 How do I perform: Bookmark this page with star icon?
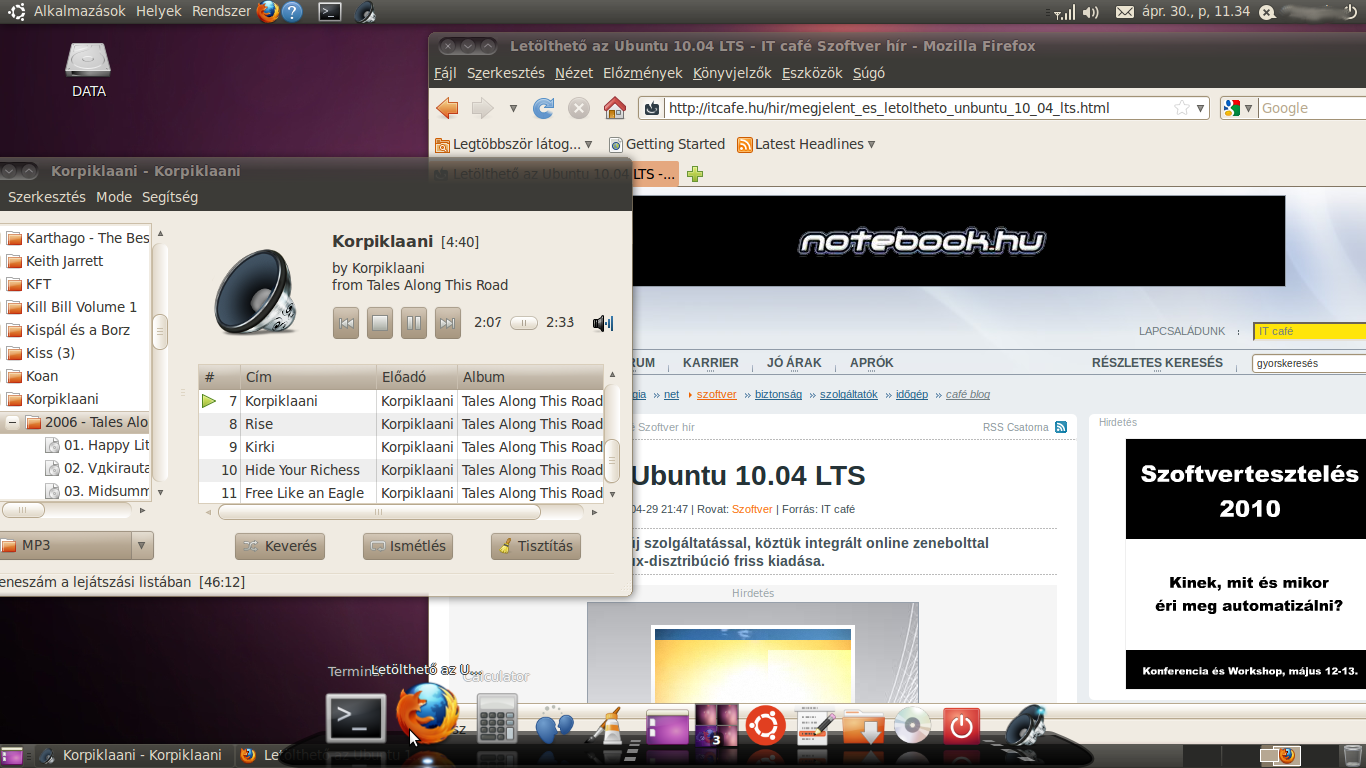point(1182,108)
